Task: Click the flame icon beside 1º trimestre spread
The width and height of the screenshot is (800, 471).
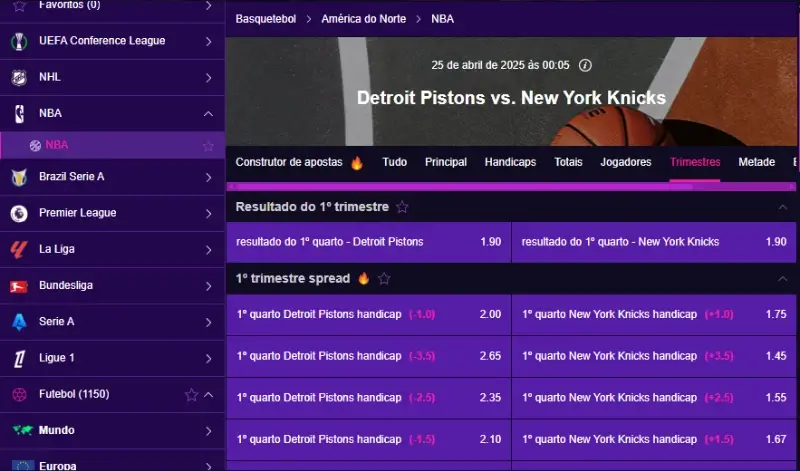Action: click(364, 279)
